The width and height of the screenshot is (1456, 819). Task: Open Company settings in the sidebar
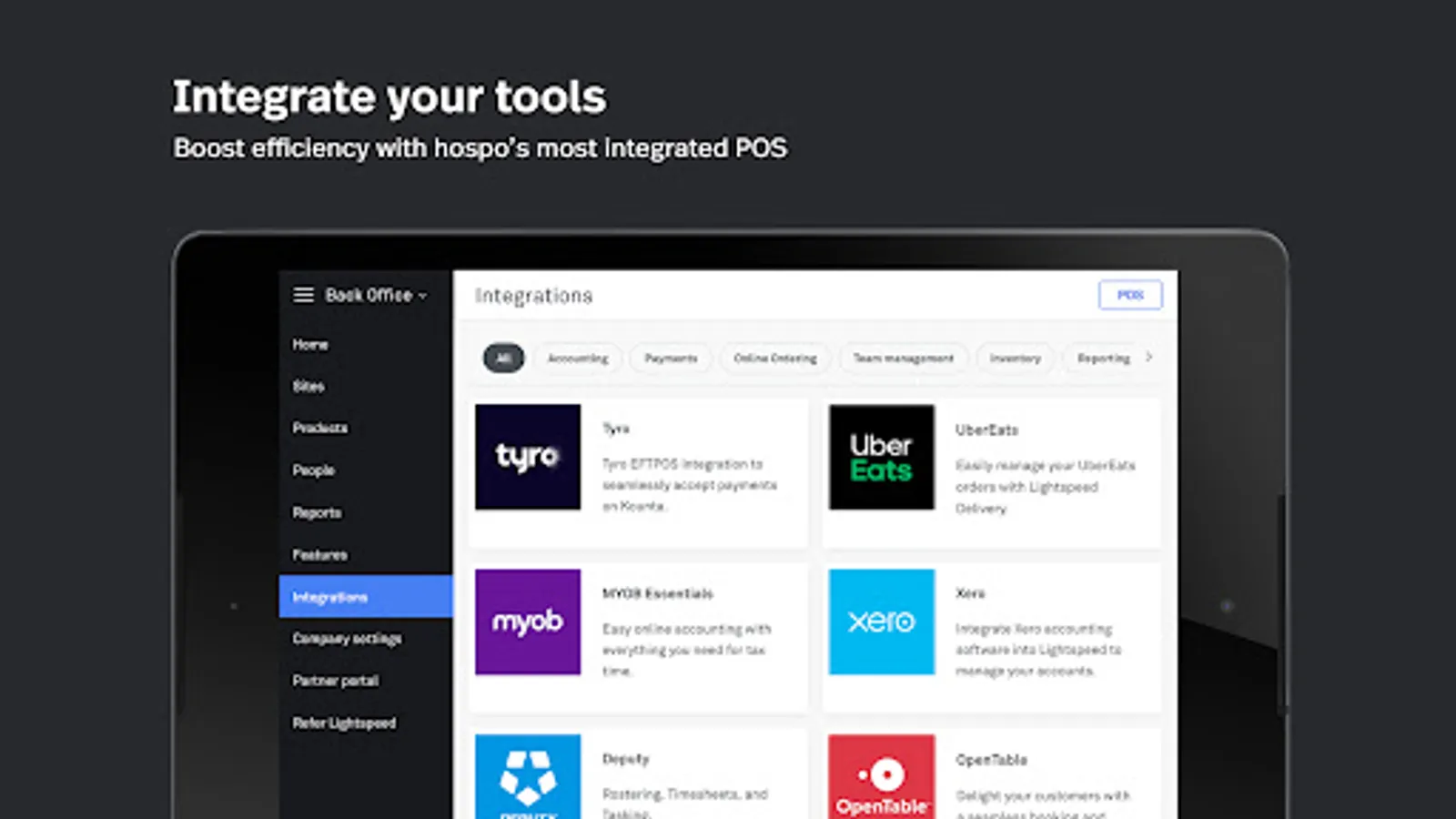347,639
